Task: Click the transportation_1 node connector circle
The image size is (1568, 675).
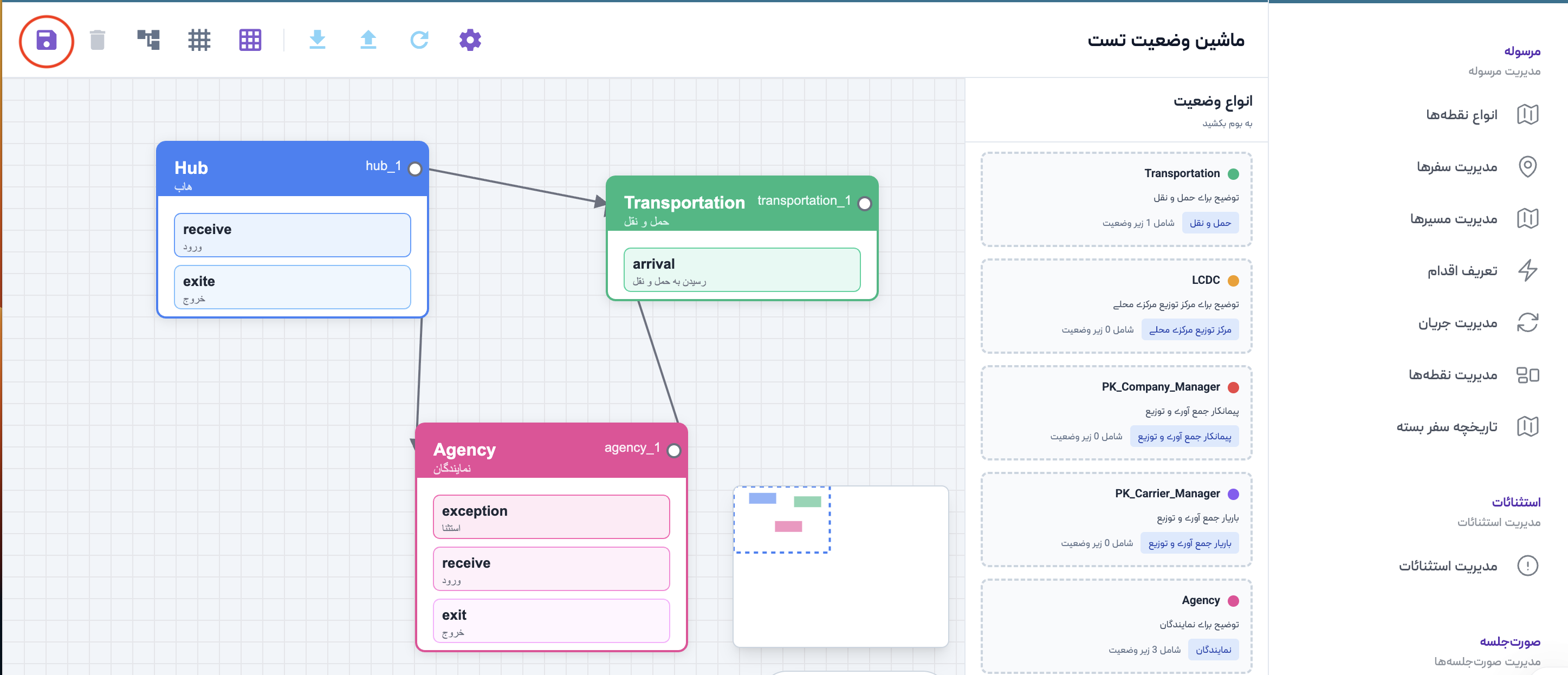Action: pos(864,203)
